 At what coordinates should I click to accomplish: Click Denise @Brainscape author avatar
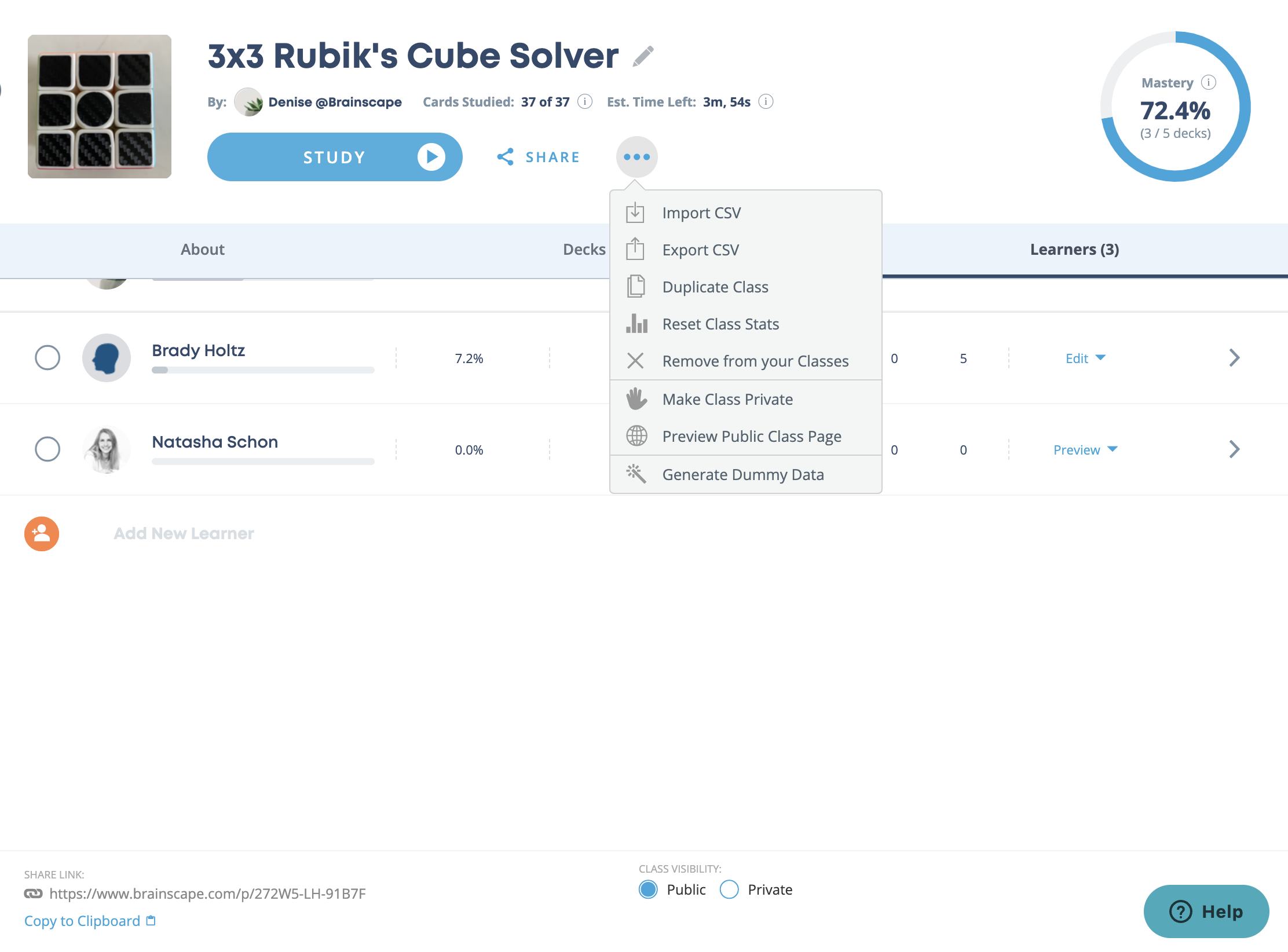(x=248, y=102)
